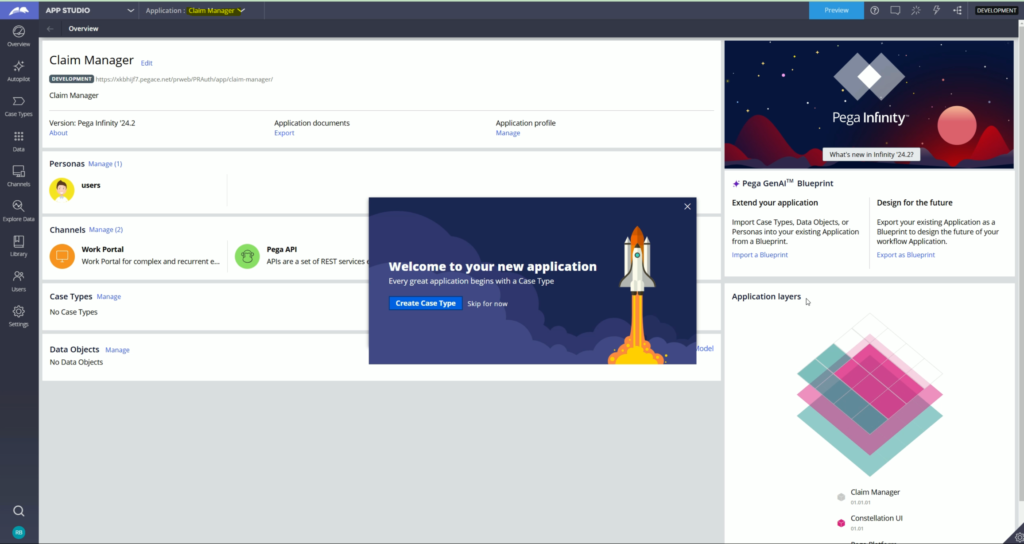
Task: Open the user profile avatar at sidebar bottom
Action: [19, 532]
